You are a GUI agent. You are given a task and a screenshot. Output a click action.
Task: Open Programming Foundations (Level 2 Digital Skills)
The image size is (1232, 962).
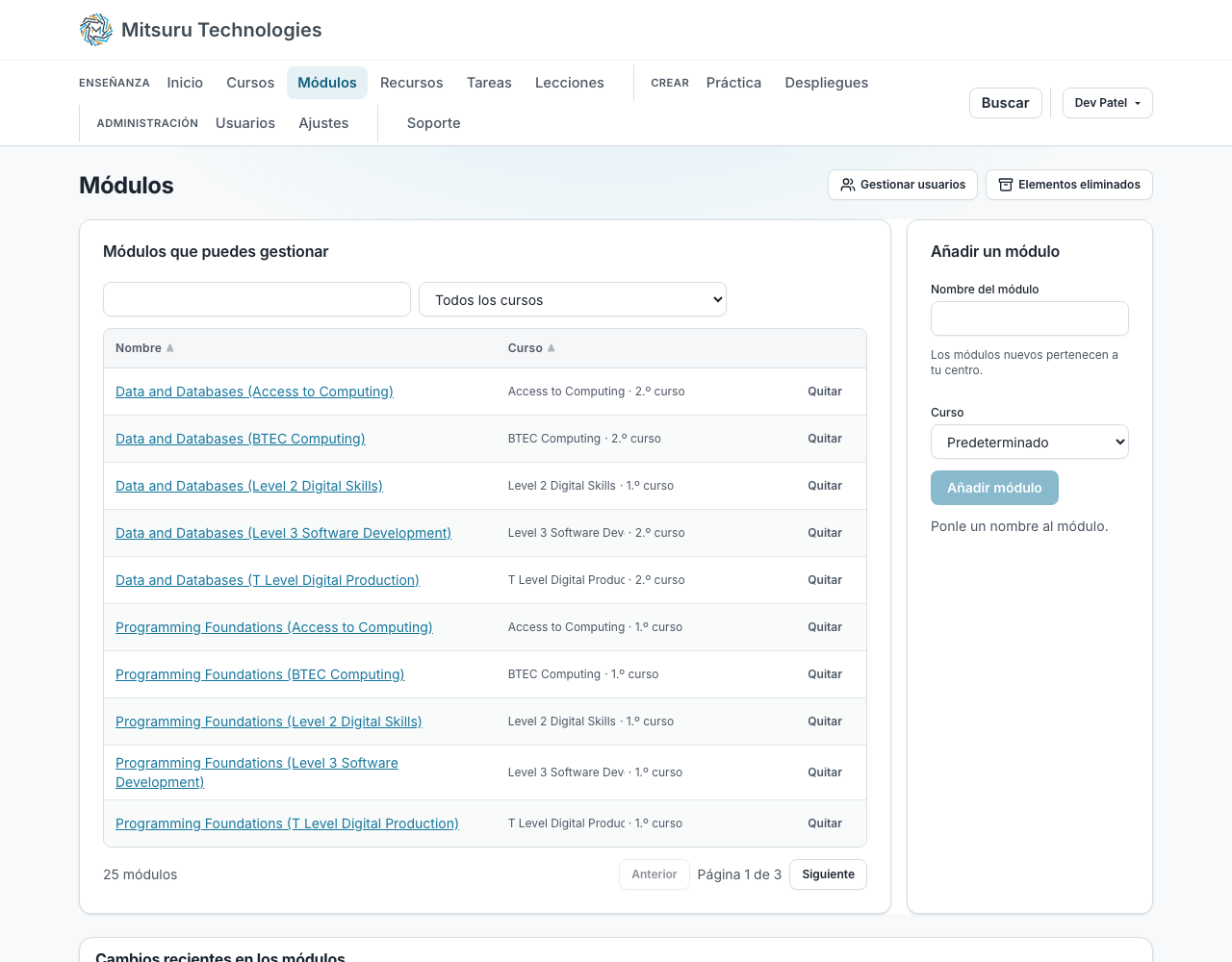[269, 721]
